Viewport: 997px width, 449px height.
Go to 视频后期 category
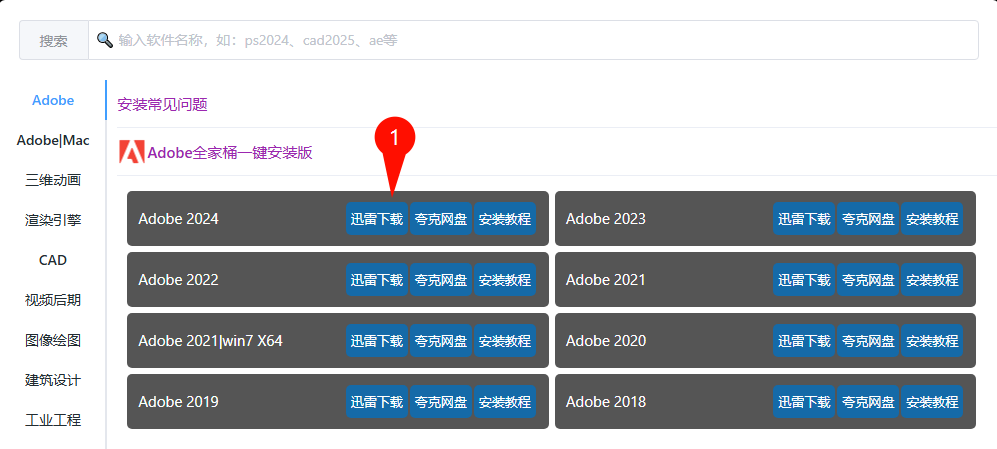53,300
